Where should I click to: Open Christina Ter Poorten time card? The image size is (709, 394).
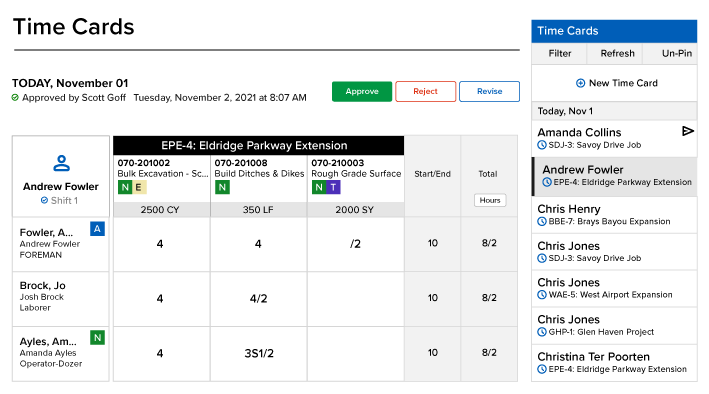click(614, 363)
